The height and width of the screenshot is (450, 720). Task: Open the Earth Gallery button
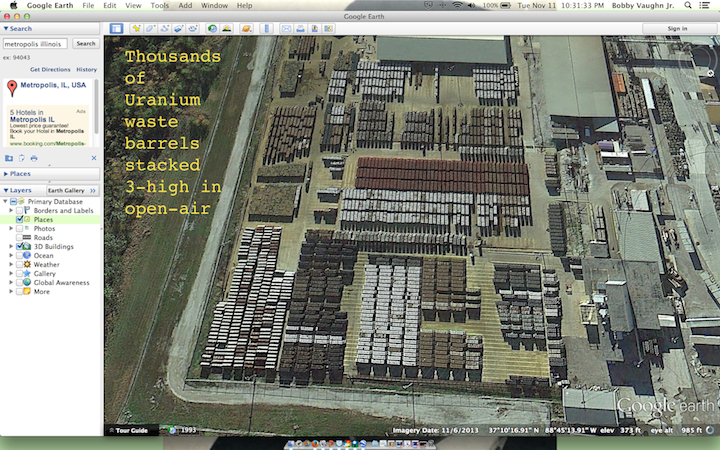pos(72,190)
